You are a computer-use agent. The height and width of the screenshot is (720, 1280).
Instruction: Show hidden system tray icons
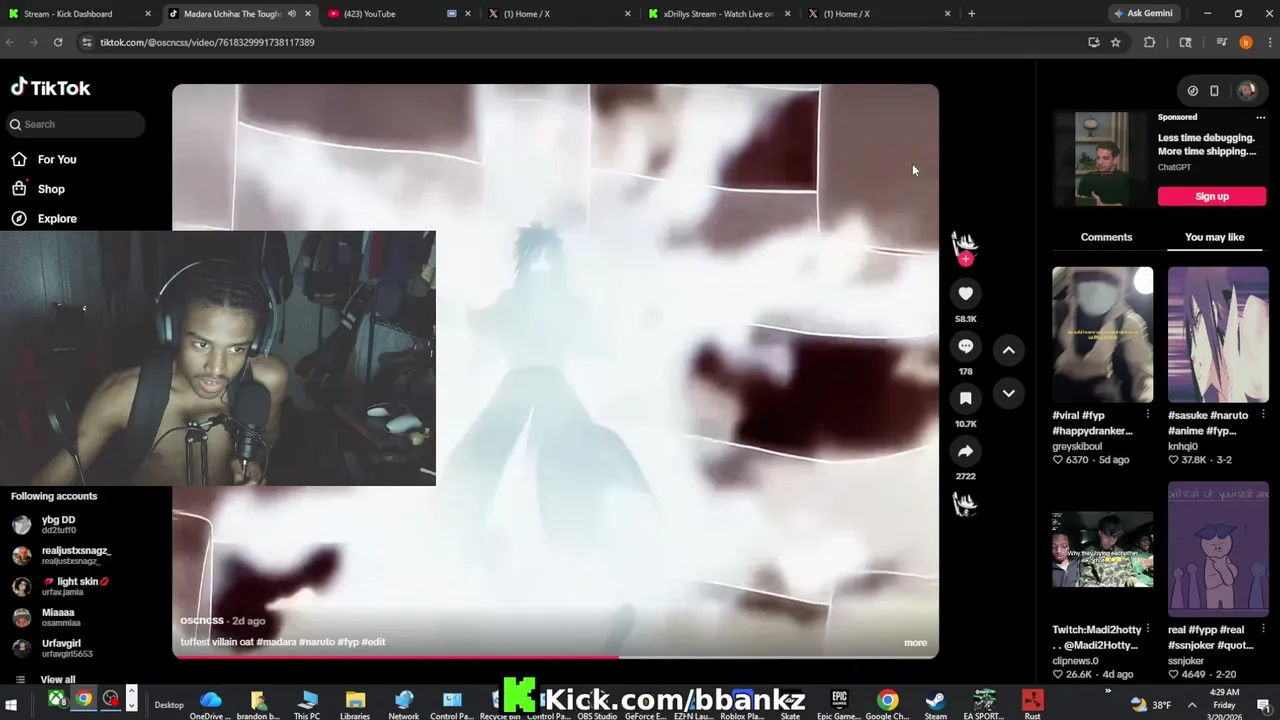1191,704
